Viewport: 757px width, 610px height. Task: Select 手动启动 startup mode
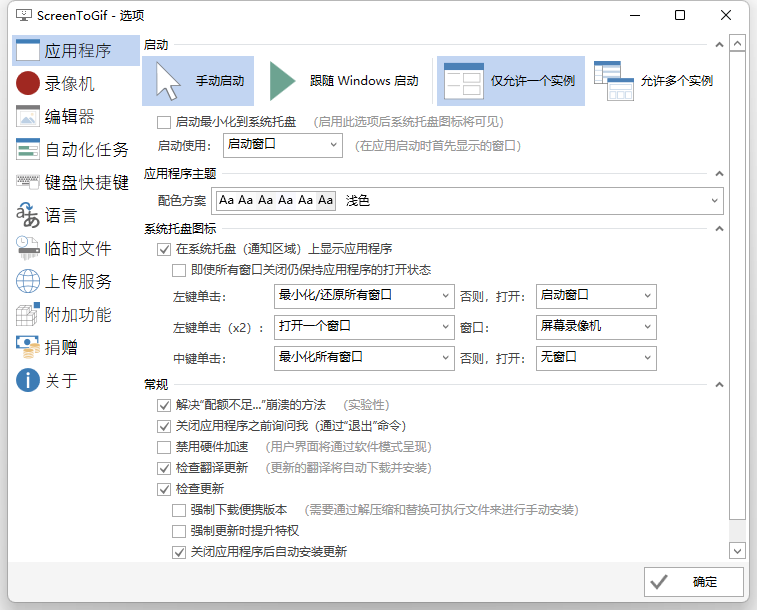[198, 81]
